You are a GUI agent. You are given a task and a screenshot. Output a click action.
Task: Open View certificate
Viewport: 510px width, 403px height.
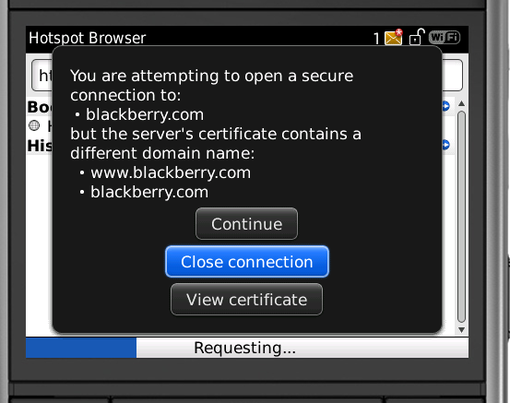(x=246, y=299)
